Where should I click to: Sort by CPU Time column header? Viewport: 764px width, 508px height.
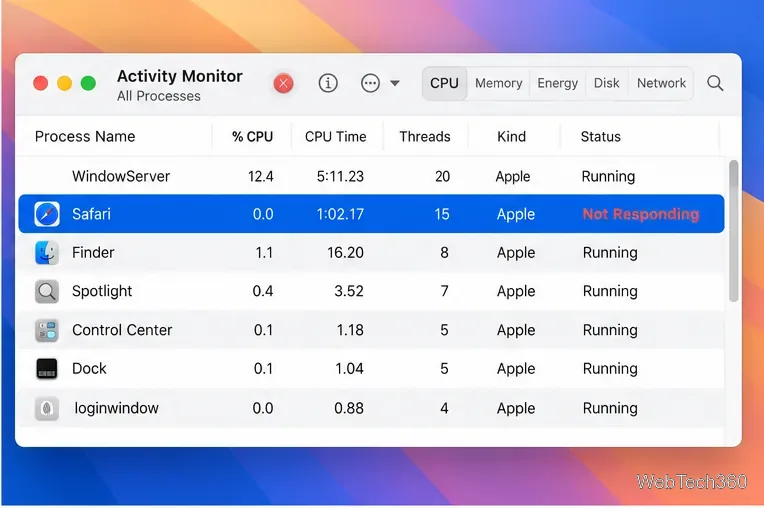pos(336,136)
